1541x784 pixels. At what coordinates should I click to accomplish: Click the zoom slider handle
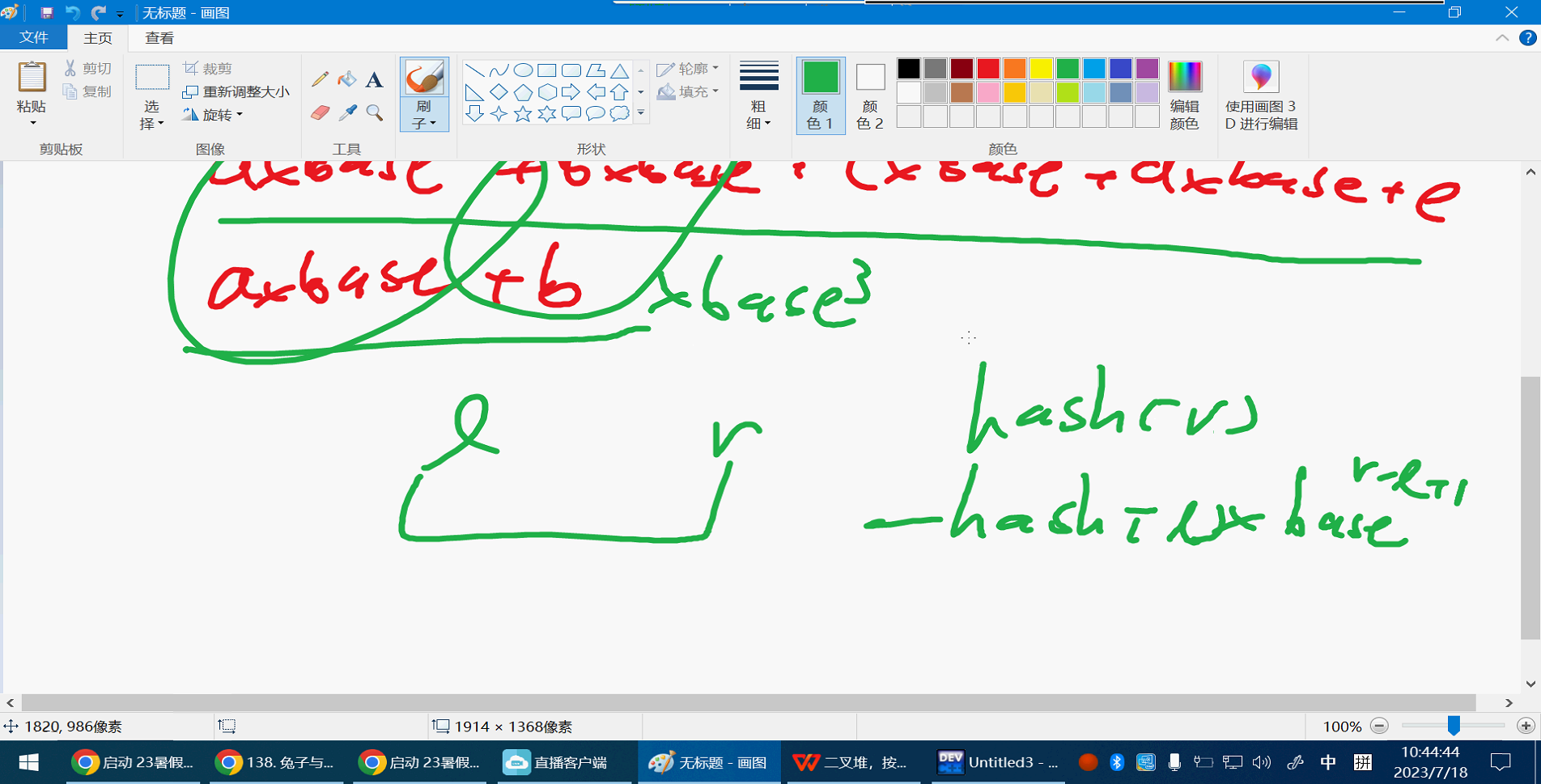(1454, 726)
